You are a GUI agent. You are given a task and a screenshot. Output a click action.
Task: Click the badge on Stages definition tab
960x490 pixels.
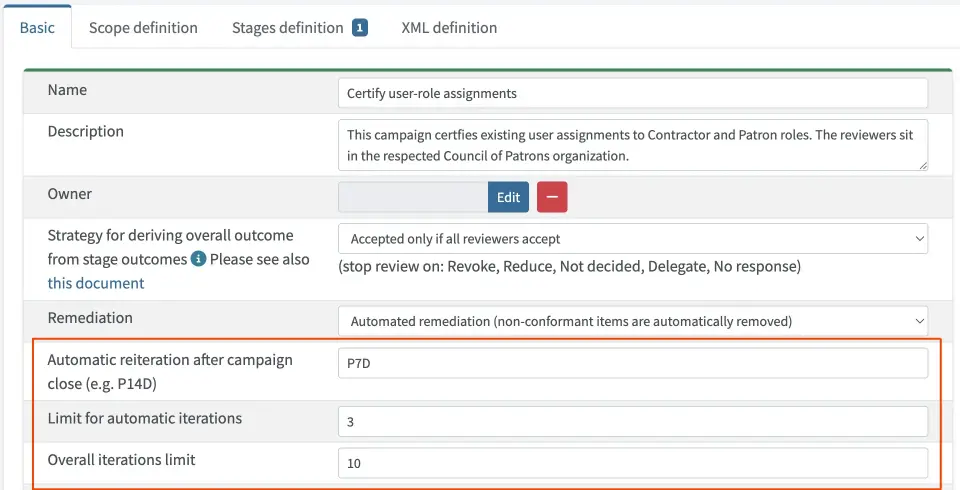(x=360, y=28)
